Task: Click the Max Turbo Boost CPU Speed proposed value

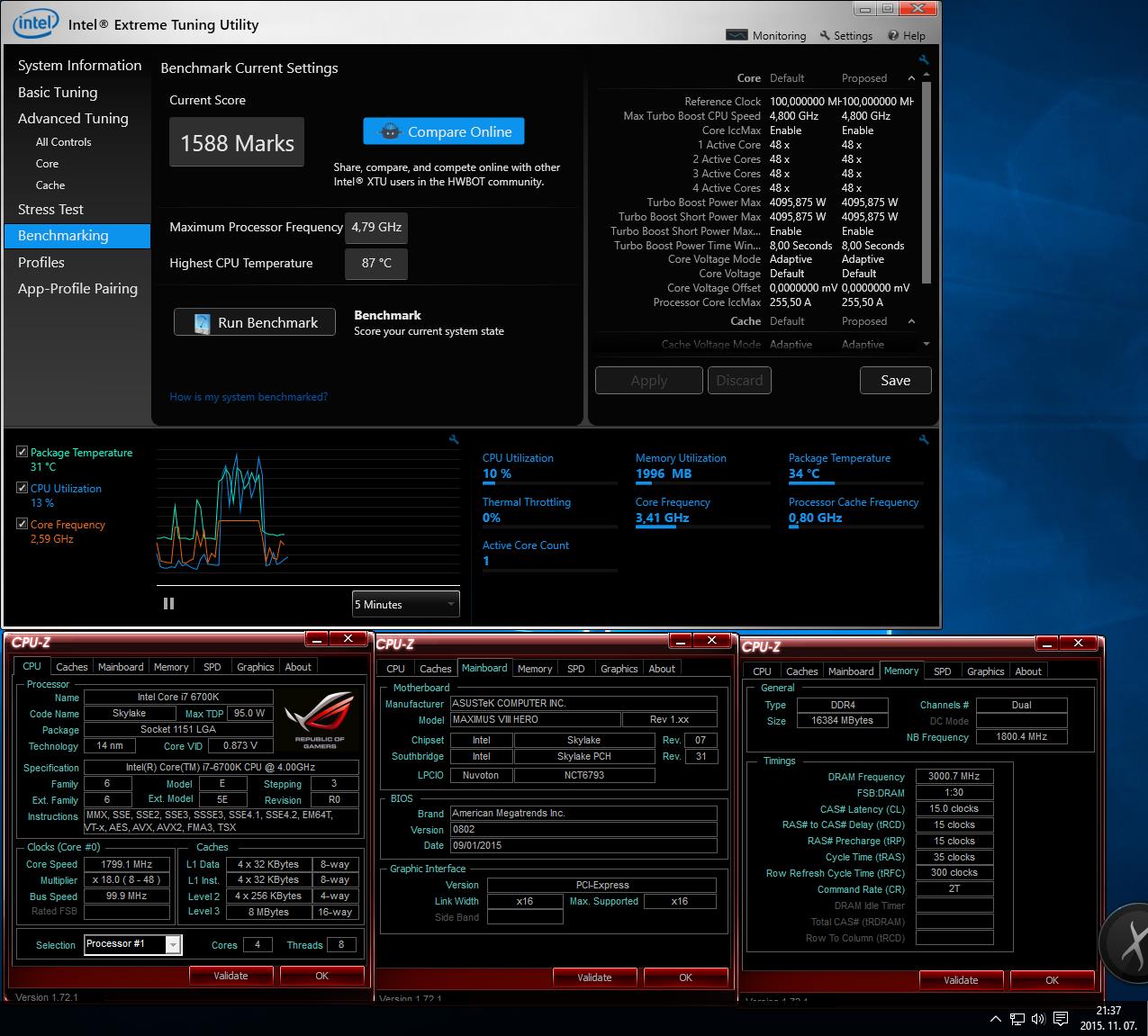Action: (866, 116)
